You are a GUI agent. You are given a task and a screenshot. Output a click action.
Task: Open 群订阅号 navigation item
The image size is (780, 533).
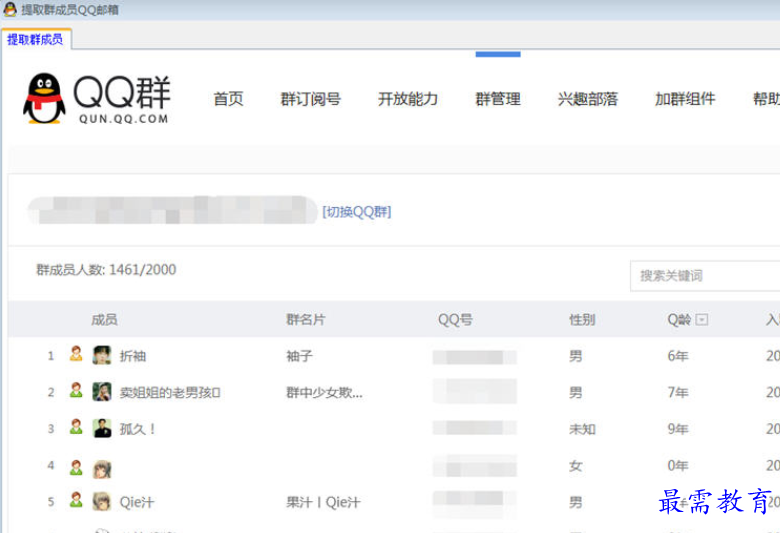pyautogui.click(x=310, y=99)
